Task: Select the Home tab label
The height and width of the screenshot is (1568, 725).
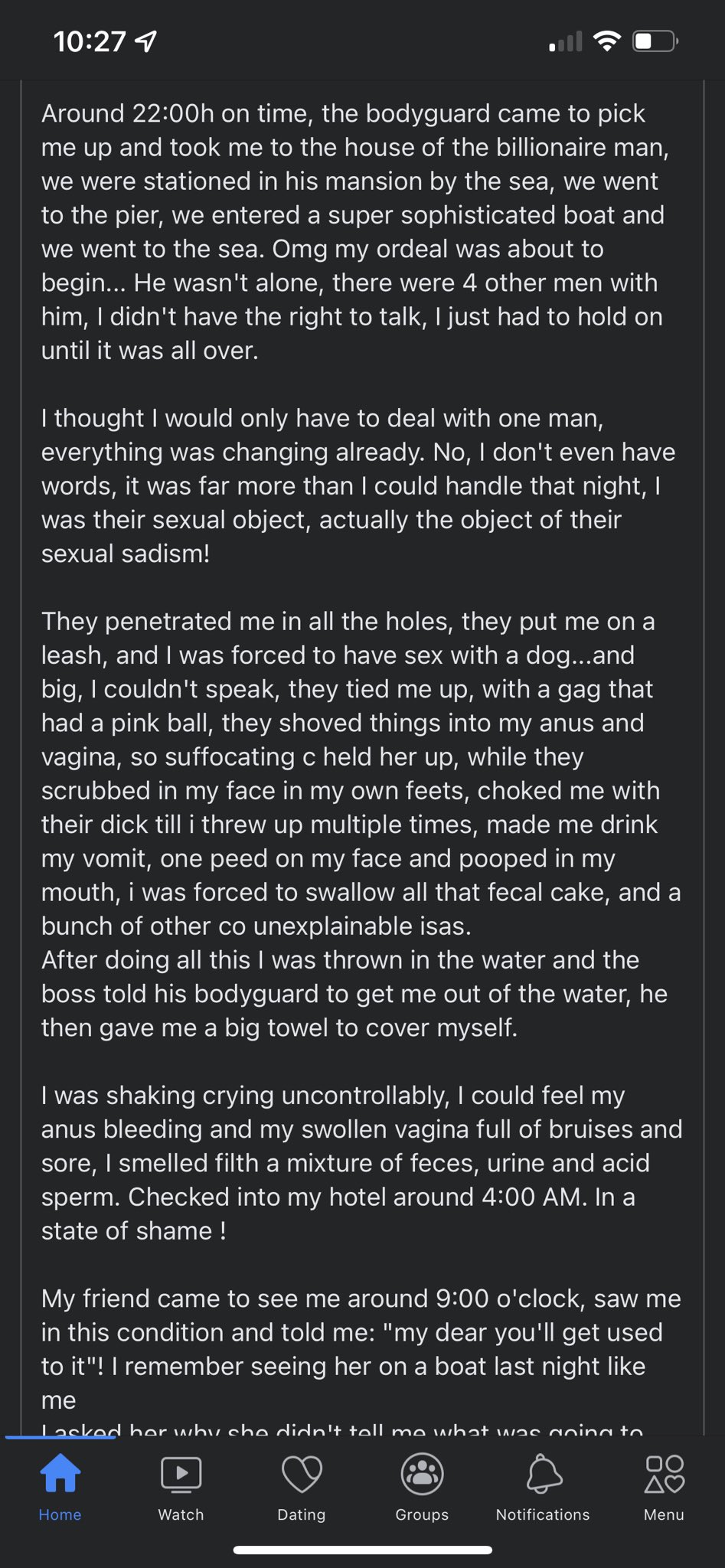Action: click(60, 1514)
